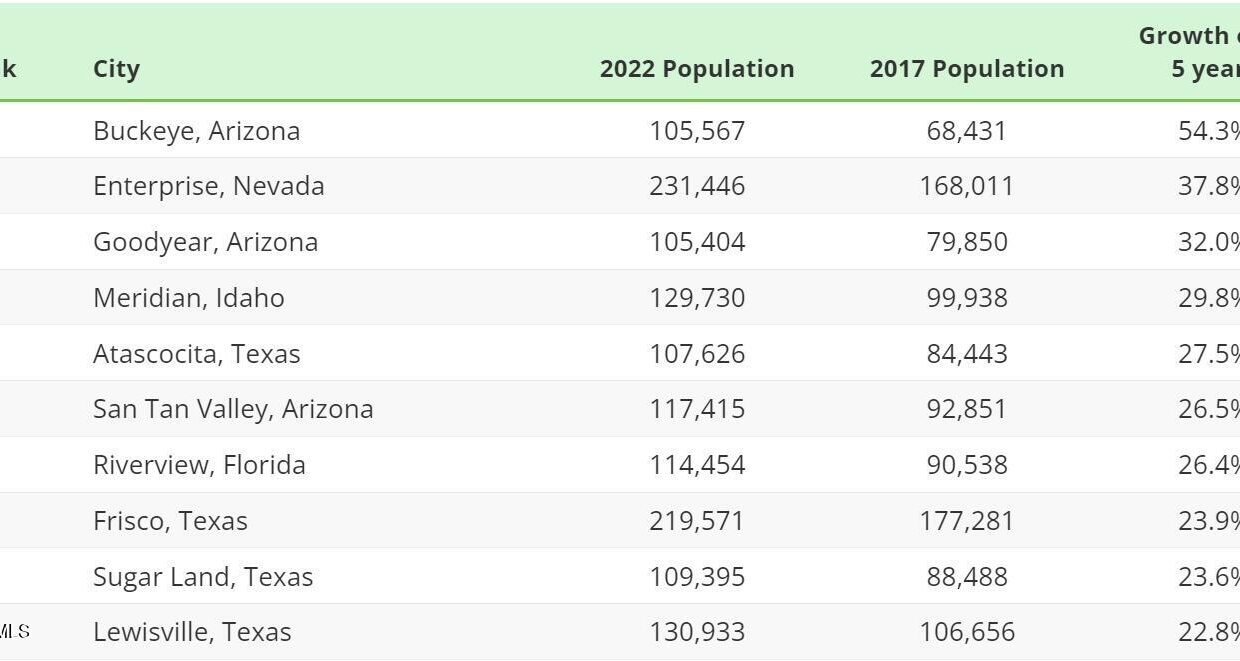Select the San Tan Valley, Arizona row
The height and width of the screenshot is (661, 1240).
click(x=620, y=409)
